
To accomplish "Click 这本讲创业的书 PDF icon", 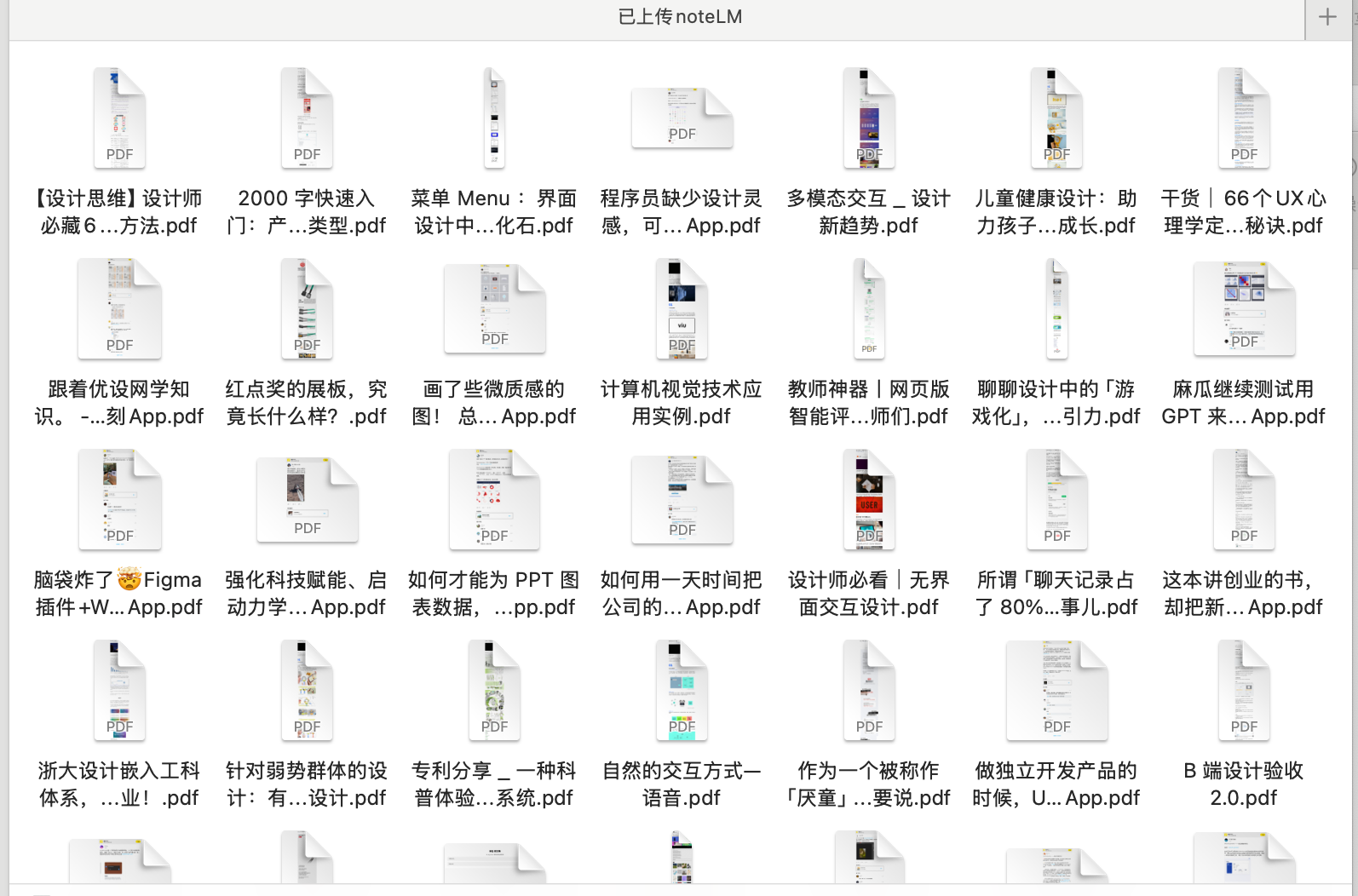I will pos(1244,499).
